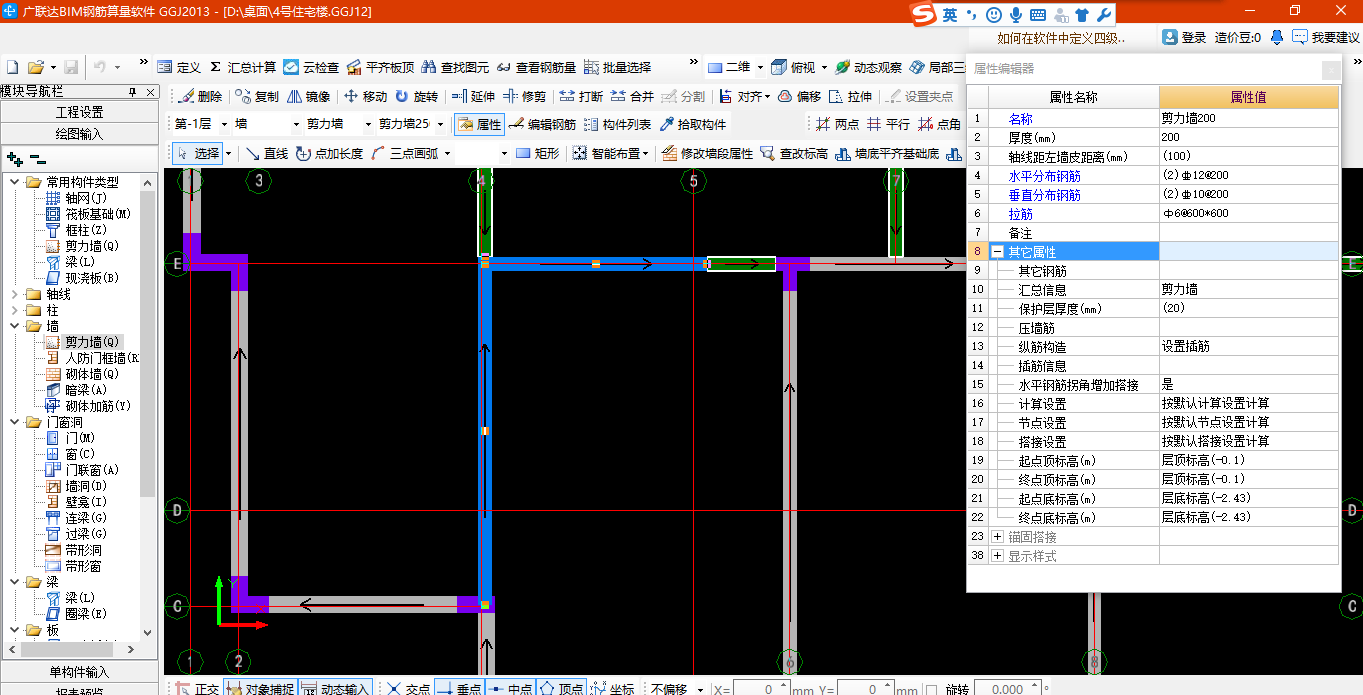Check the 旋转 rotation checkbox

click(931, 690)
